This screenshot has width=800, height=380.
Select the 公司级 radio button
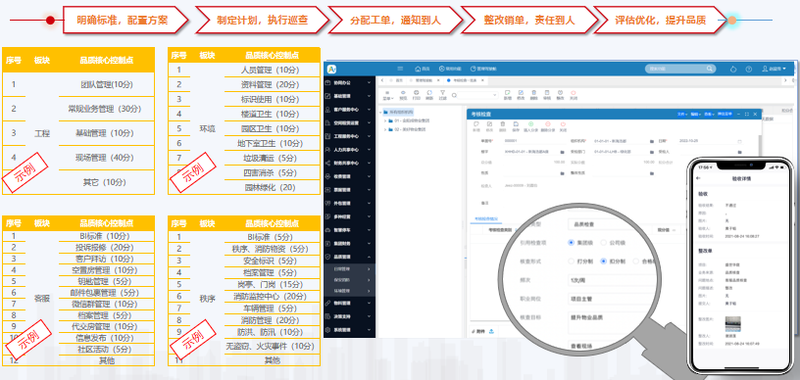(604, 243)
